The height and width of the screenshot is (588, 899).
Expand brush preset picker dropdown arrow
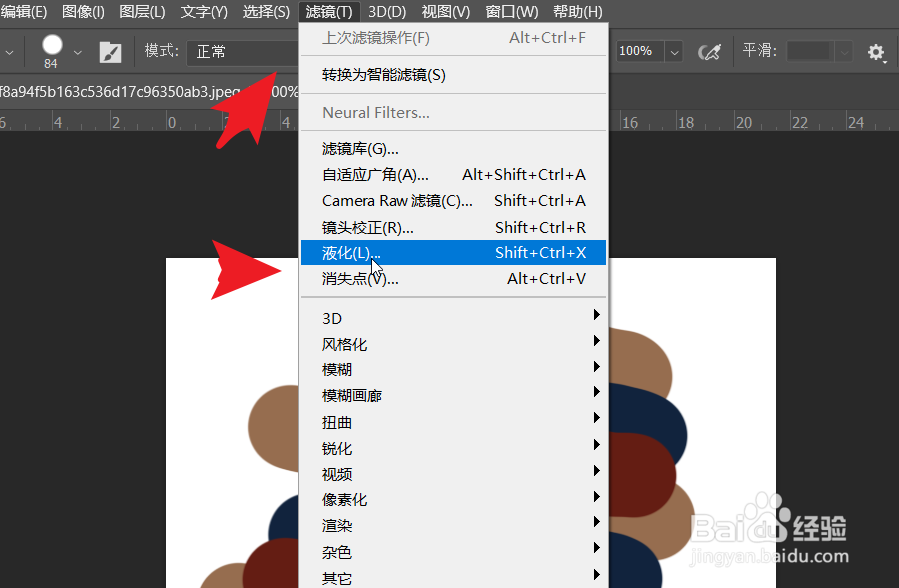tap(78, 52)
